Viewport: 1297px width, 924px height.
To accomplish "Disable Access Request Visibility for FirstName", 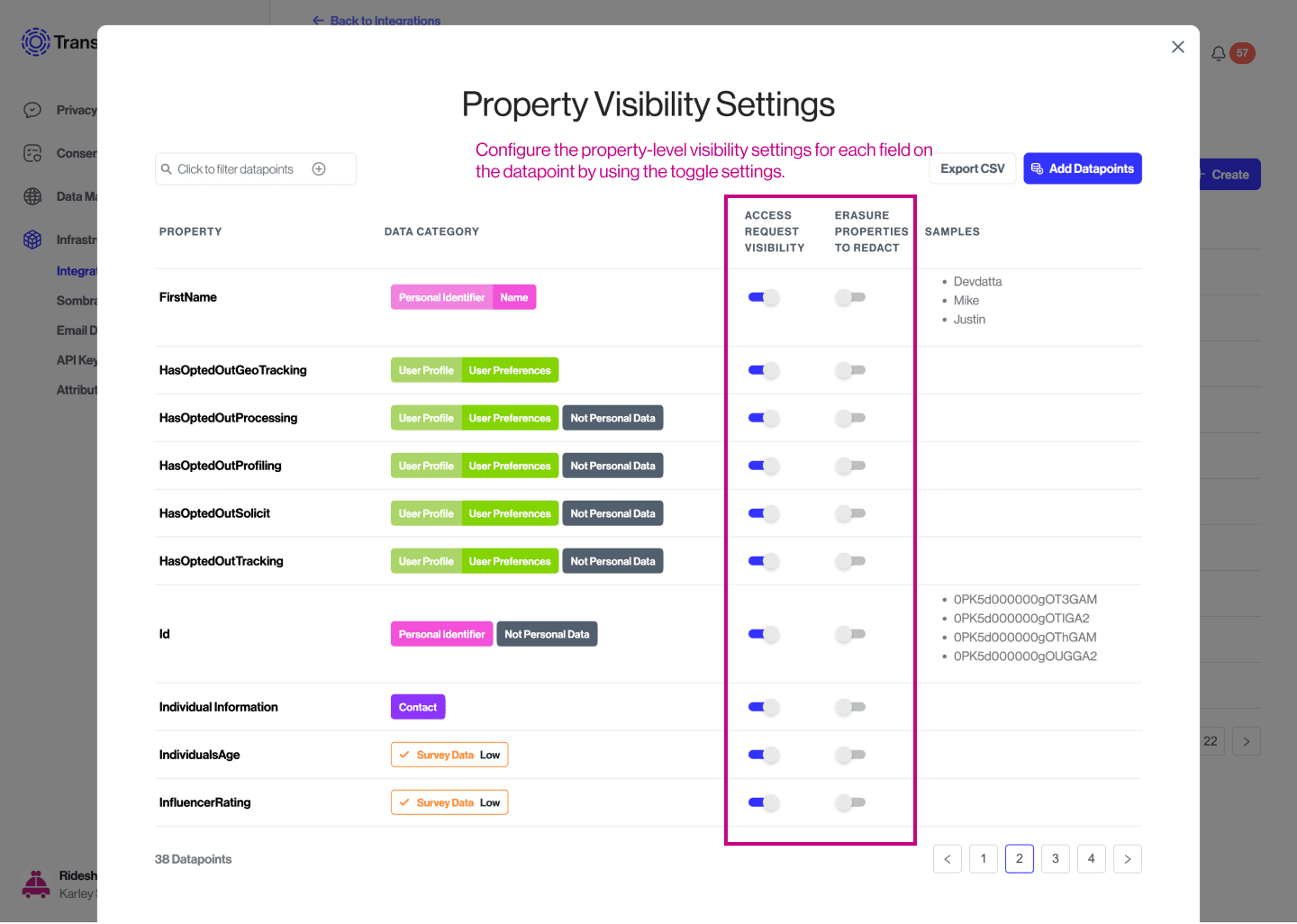I will click(x=763, y=296).
